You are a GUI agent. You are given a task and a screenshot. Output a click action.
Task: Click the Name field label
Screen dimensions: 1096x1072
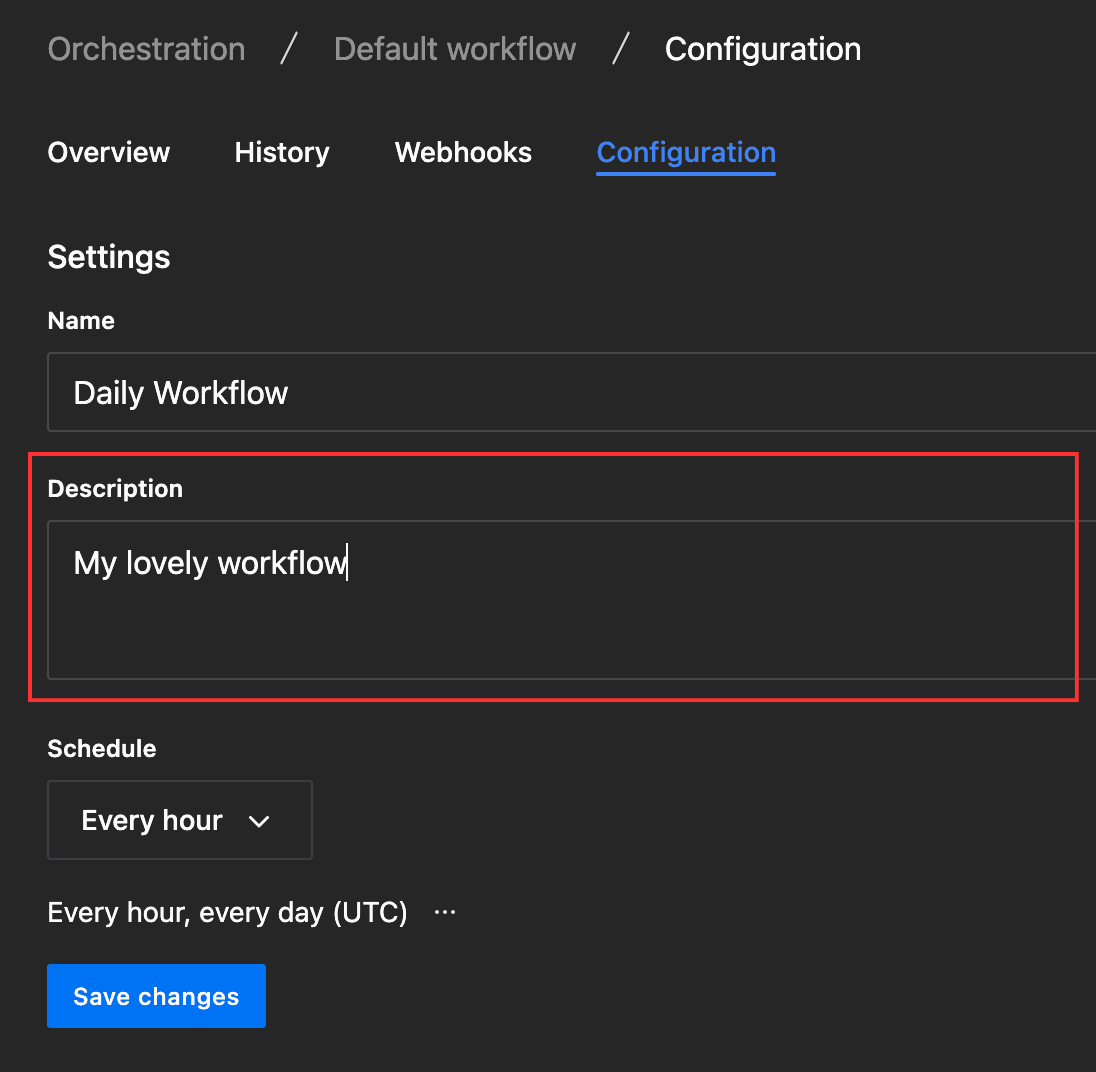click(x=81, y=321)
